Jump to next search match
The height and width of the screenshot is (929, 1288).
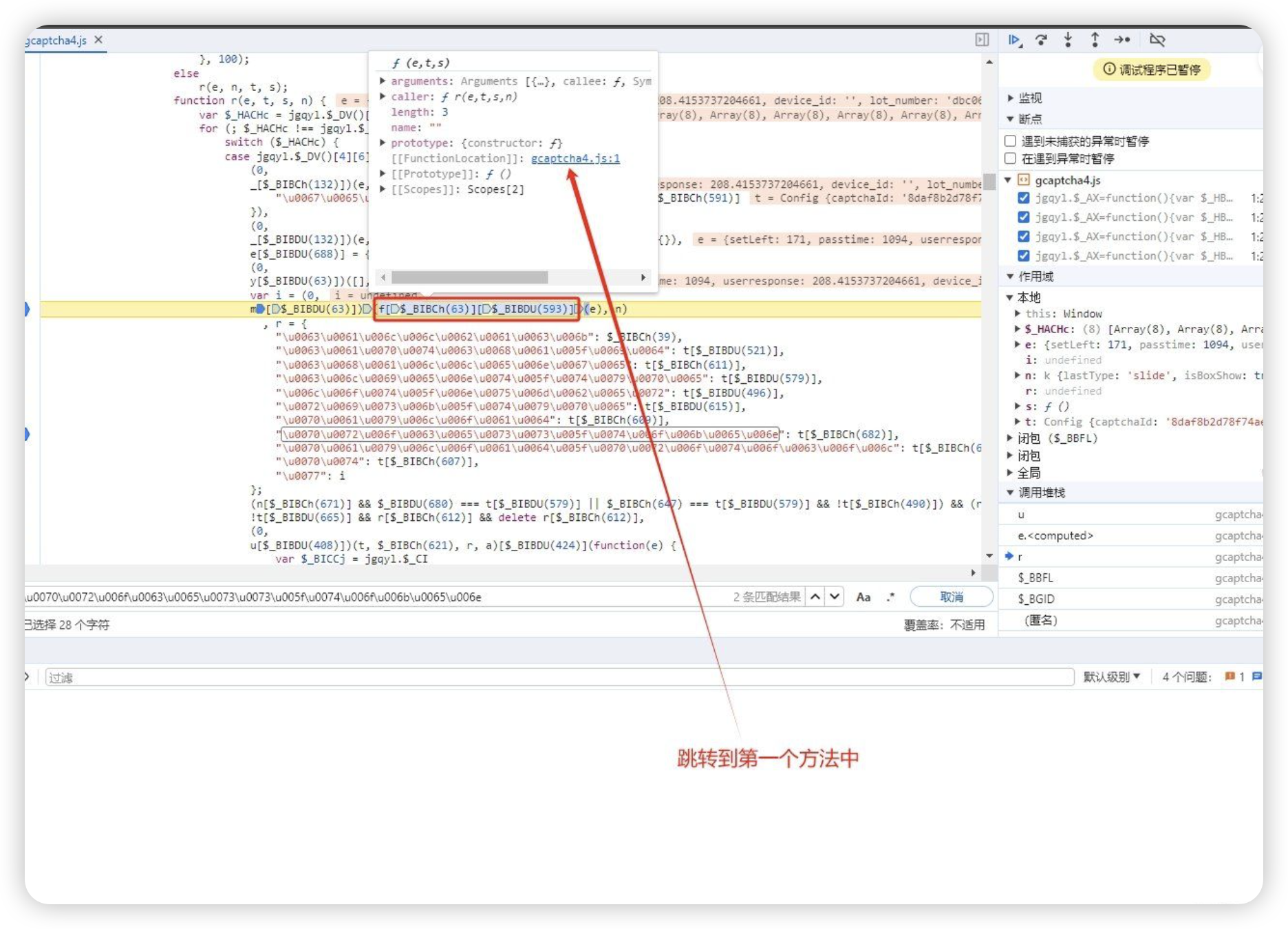pyautogui.click(x=835, y=597)
